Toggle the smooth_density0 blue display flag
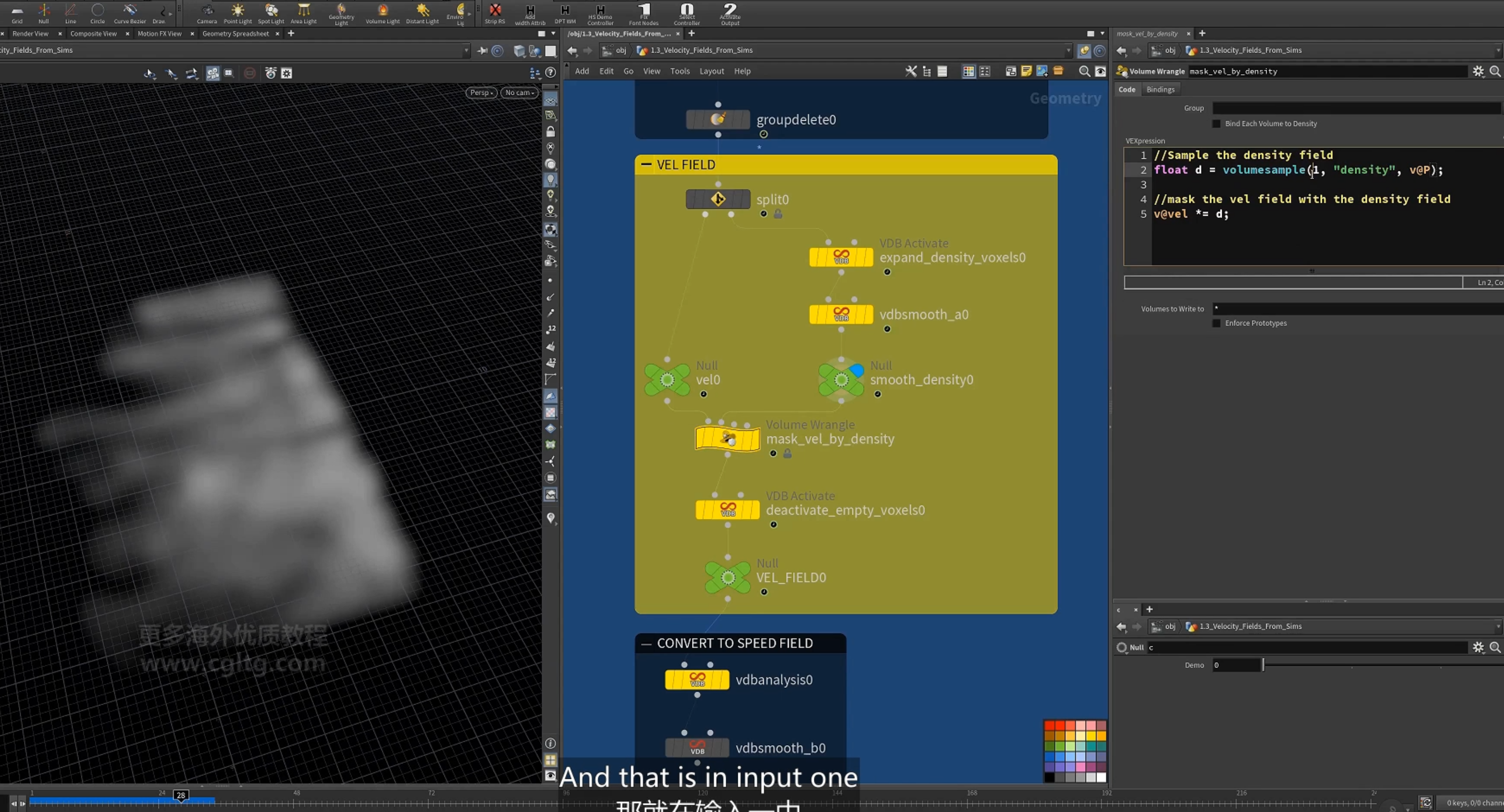Viewport: 1504px width, 812px height. pos(857,370)
